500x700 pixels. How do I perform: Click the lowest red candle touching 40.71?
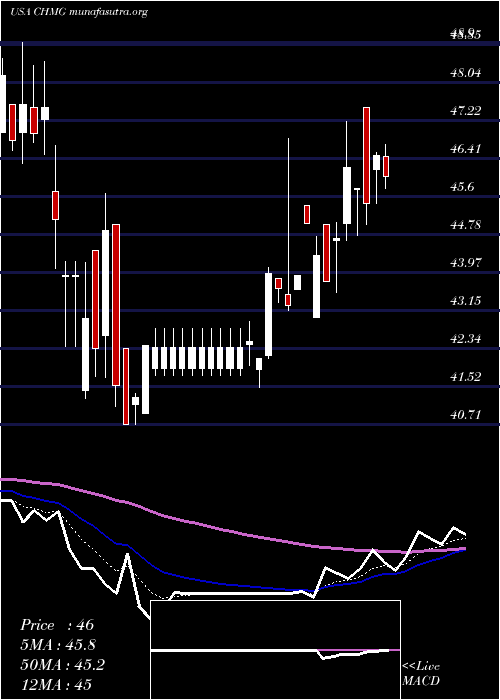126,386
